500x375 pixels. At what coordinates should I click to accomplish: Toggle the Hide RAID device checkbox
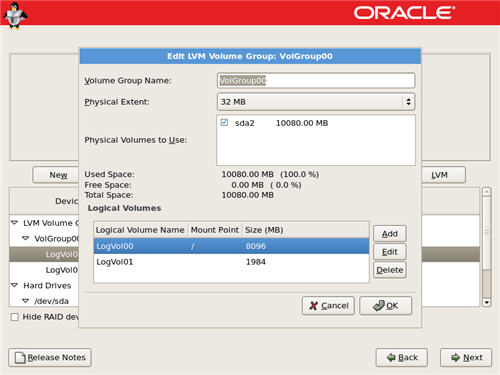tap(15, 317)
